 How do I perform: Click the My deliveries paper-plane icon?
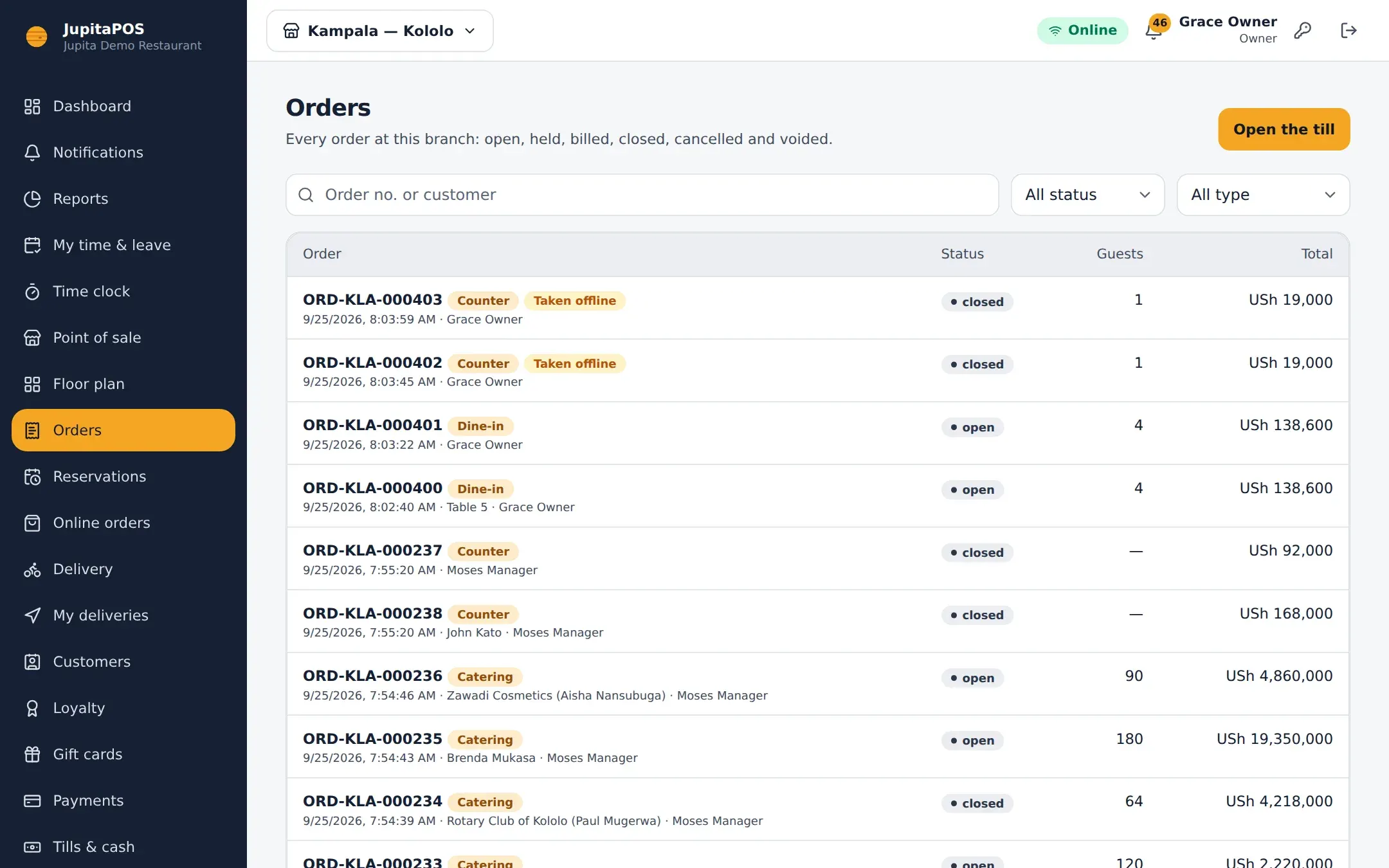point(32,615)
